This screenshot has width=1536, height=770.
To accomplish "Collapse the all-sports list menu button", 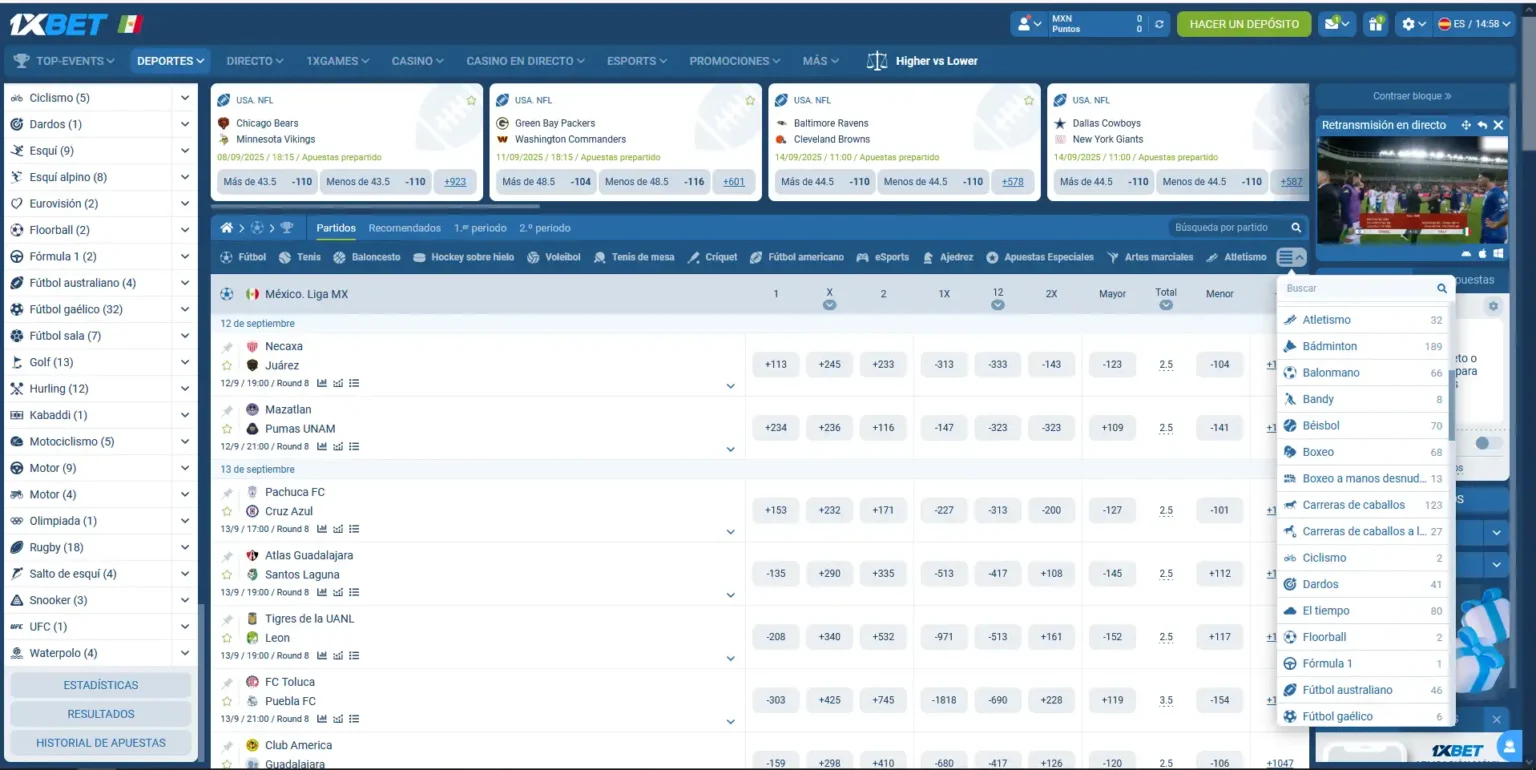I will pyautogui.click(x=1291, y=257).
